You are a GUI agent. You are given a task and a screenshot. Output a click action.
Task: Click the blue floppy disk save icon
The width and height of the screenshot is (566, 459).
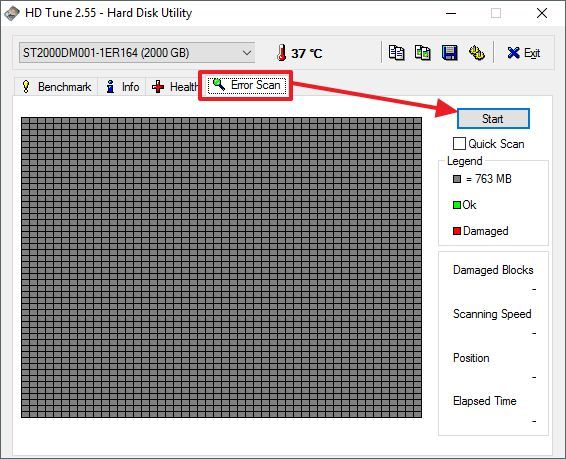pos(450,53)
